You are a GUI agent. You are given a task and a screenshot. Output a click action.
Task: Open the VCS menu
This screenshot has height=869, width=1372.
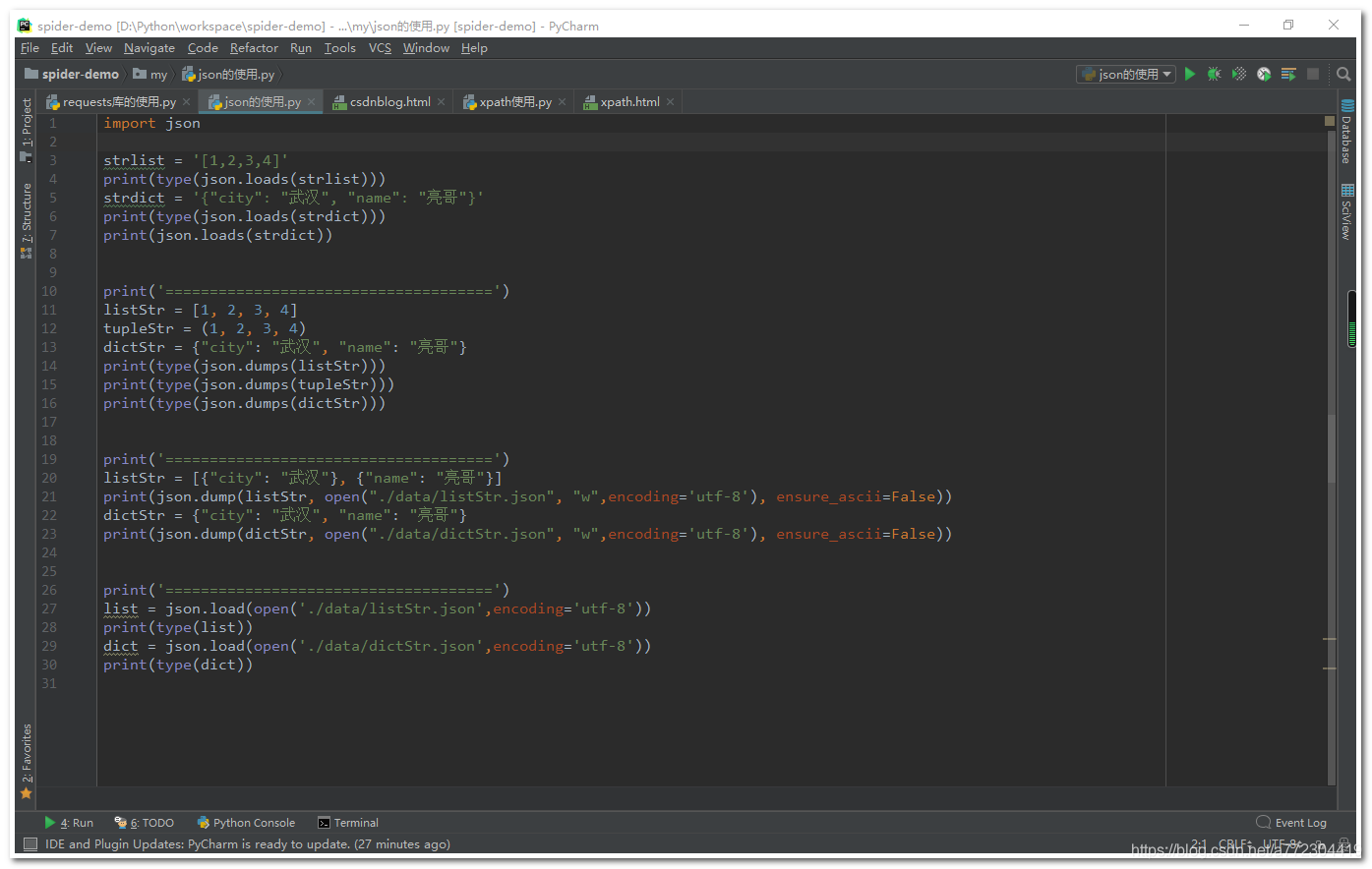pos(380,47)
